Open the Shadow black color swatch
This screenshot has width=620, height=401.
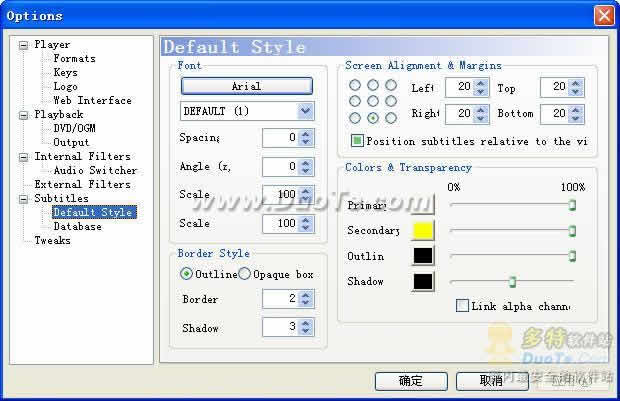[x=423, y=282]
